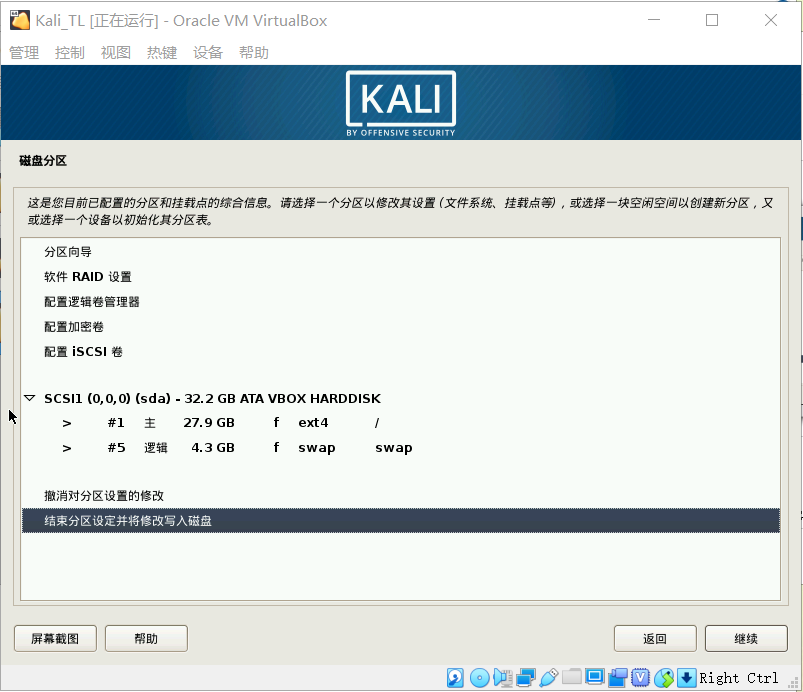
Task: Click the VirtualBox title bar app icon
Action: (19, 20)
